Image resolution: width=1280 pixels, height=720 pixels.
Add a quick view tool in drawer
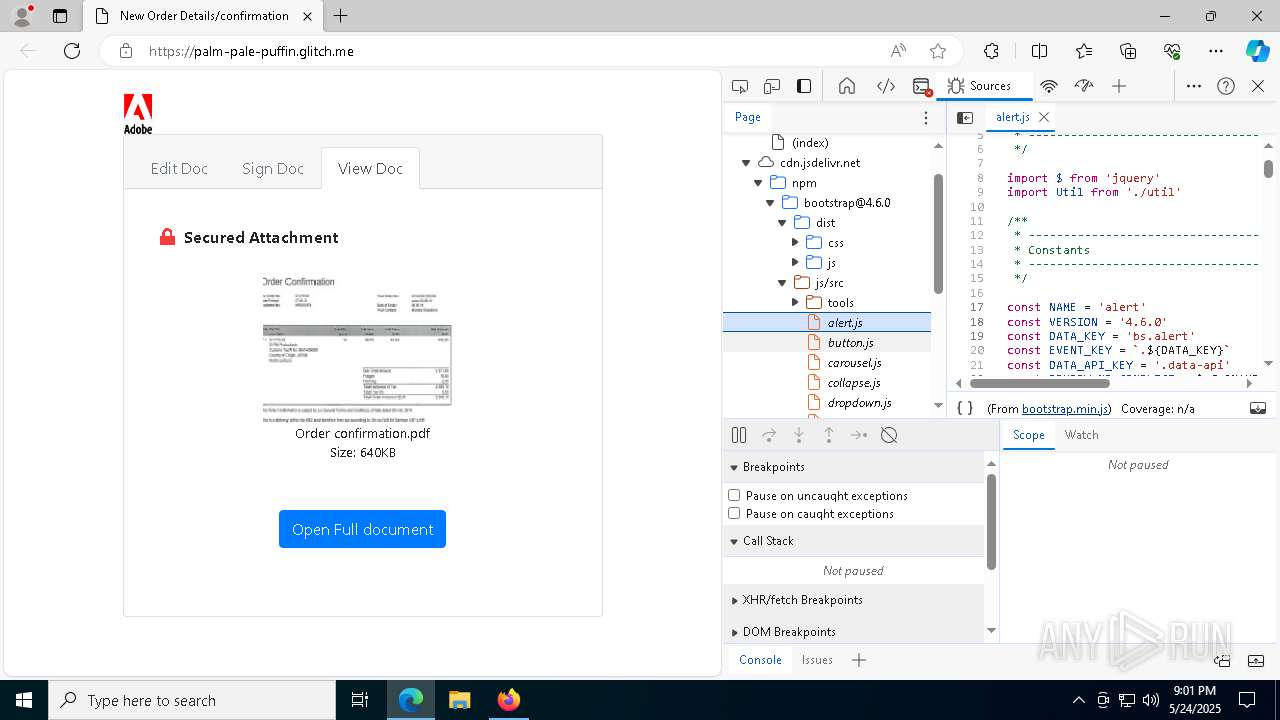pos(859,660)
